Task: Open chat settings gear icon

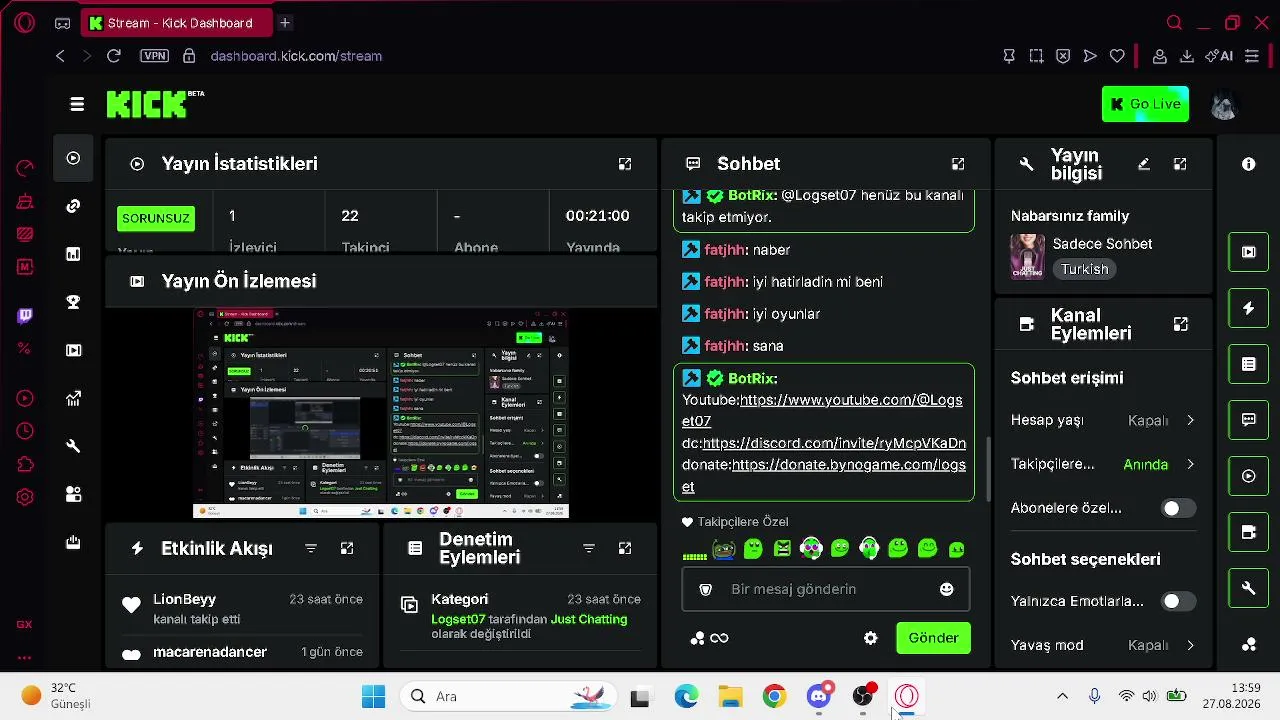Action: pyautogui.click(x=870, y=638)
